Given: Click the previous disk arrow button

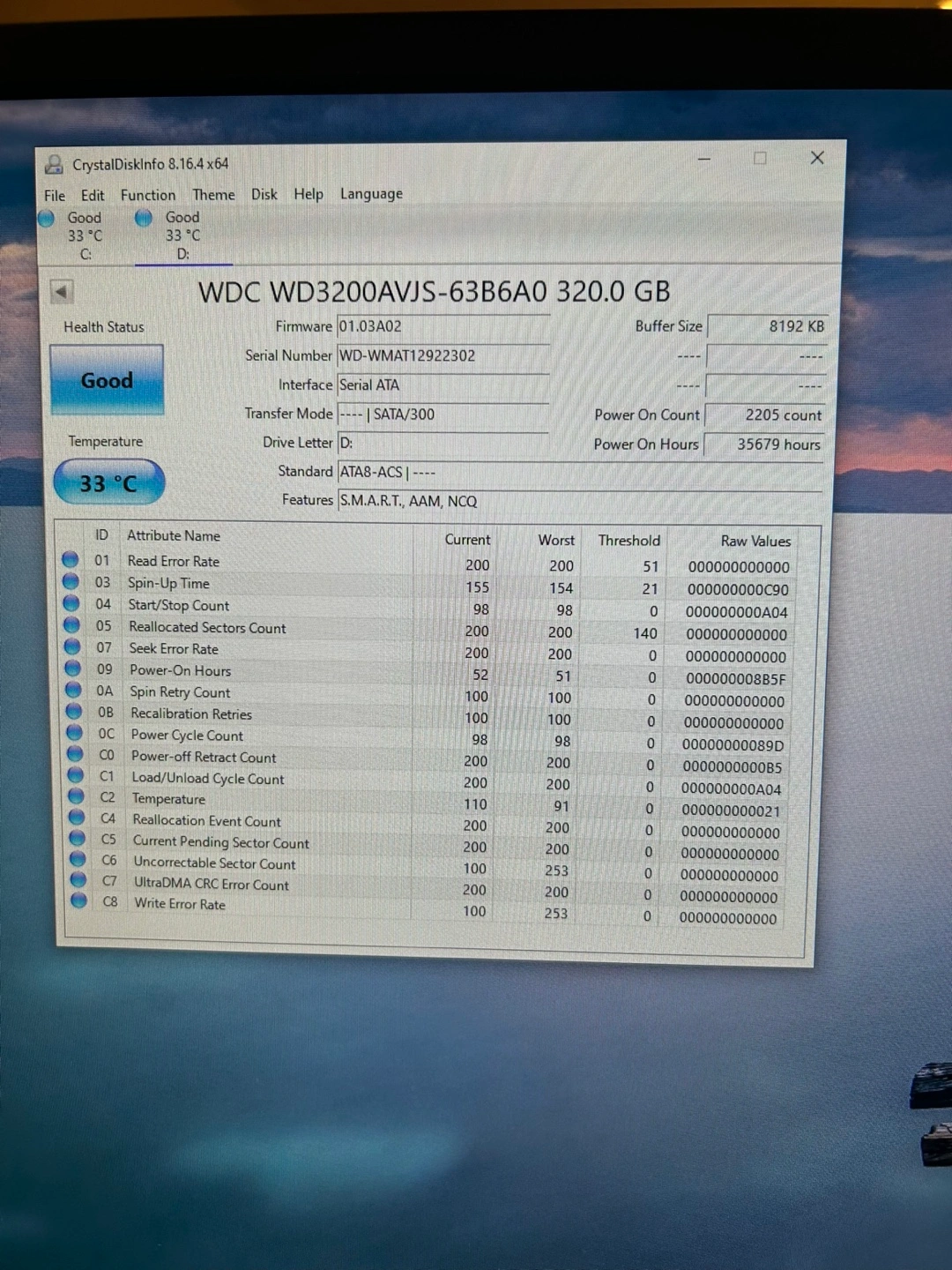Looking at the screenshot, I should (x=62, y=291).
